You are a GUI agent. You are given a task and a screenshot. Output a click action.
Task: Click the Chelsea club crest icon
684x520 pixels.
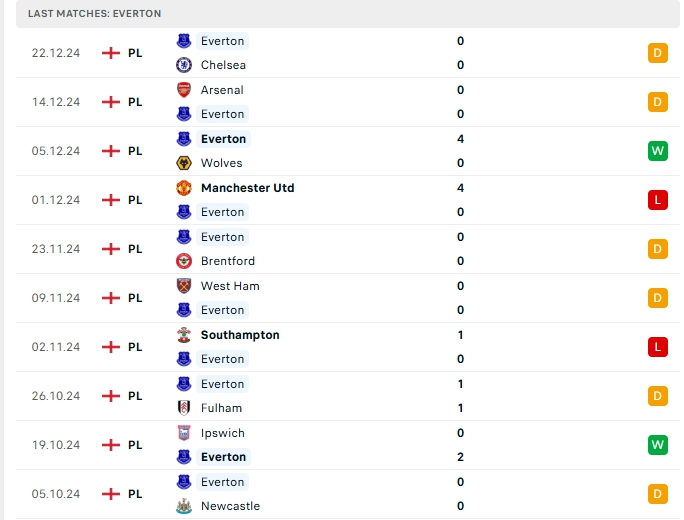(x=184, y=65)
